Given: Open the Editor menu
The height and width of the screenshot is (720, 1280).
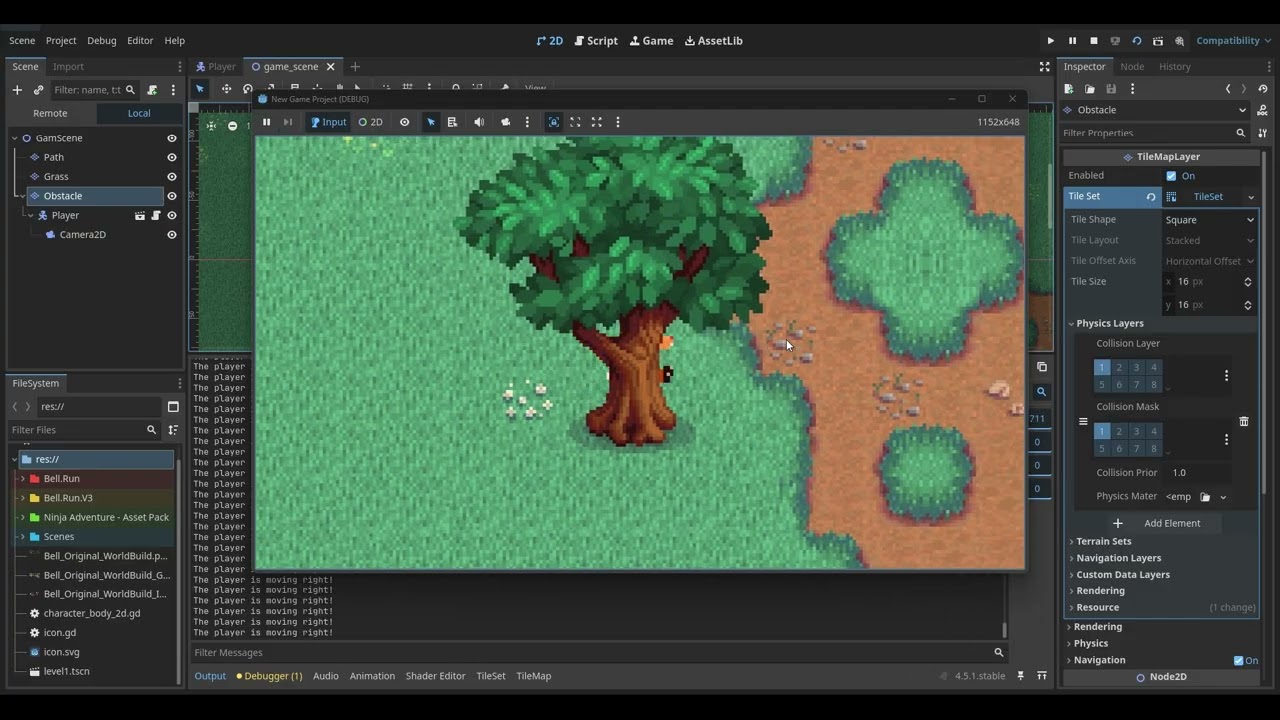Looking at the screenshot, I should [x=140, y=41].
